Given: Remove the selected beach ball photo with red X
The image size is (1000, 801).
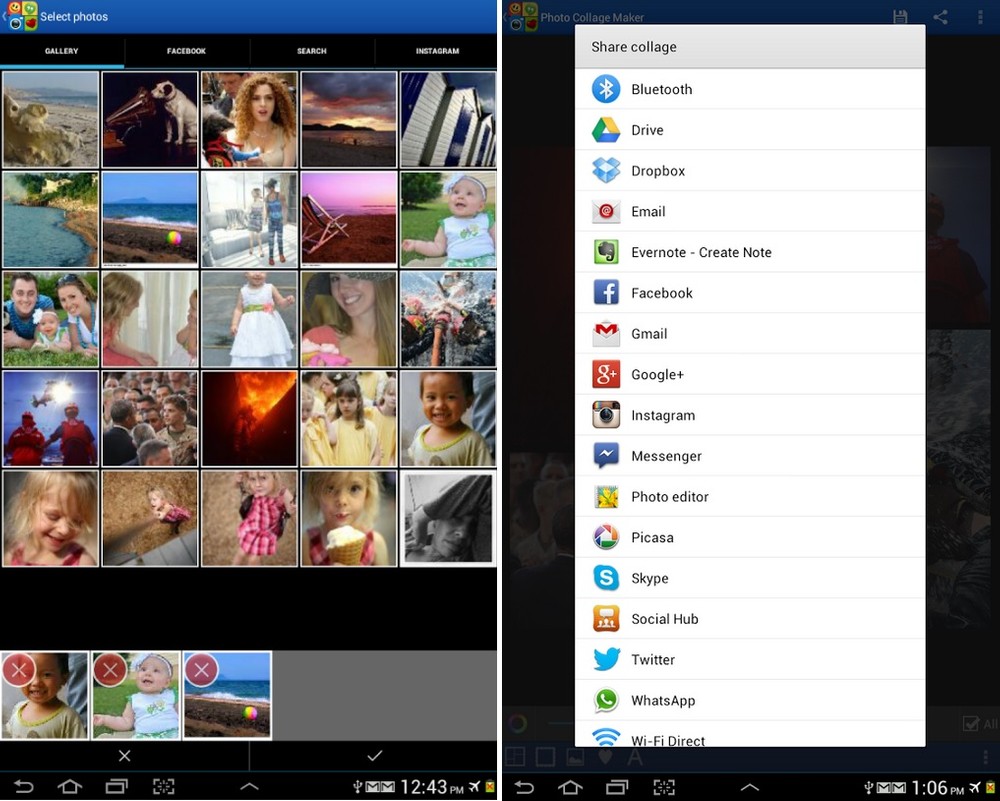Looking at the screenshot, I should point(202,670).
